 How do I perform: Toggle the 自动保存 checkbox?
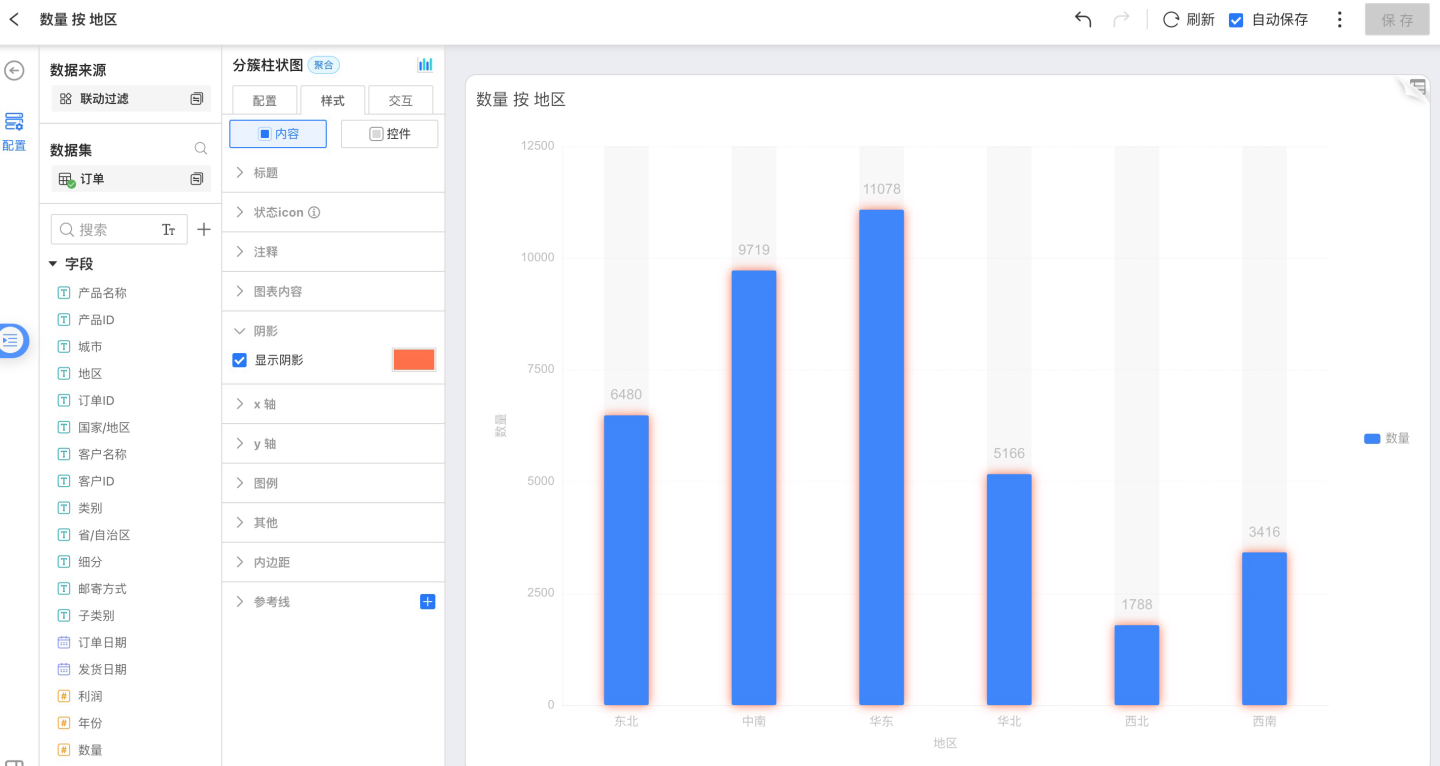pos(1236,20)
